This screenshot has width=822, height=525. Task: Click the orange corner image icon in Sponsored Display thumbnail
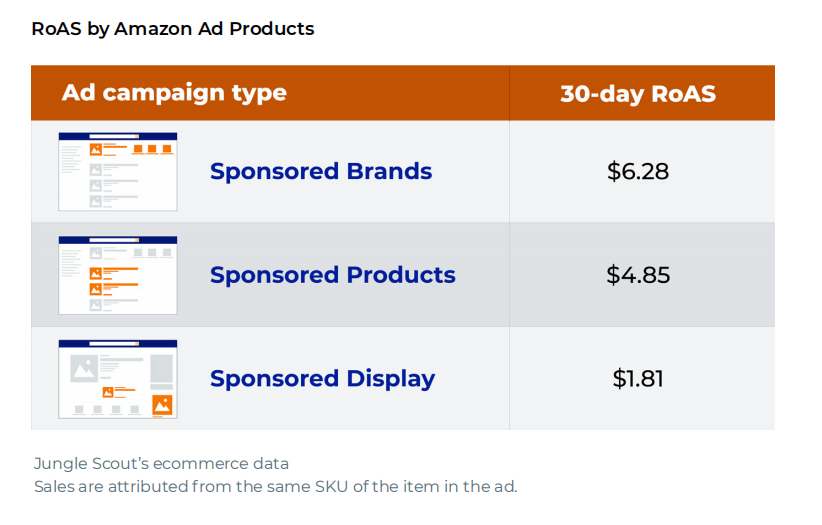coord(162,404)
